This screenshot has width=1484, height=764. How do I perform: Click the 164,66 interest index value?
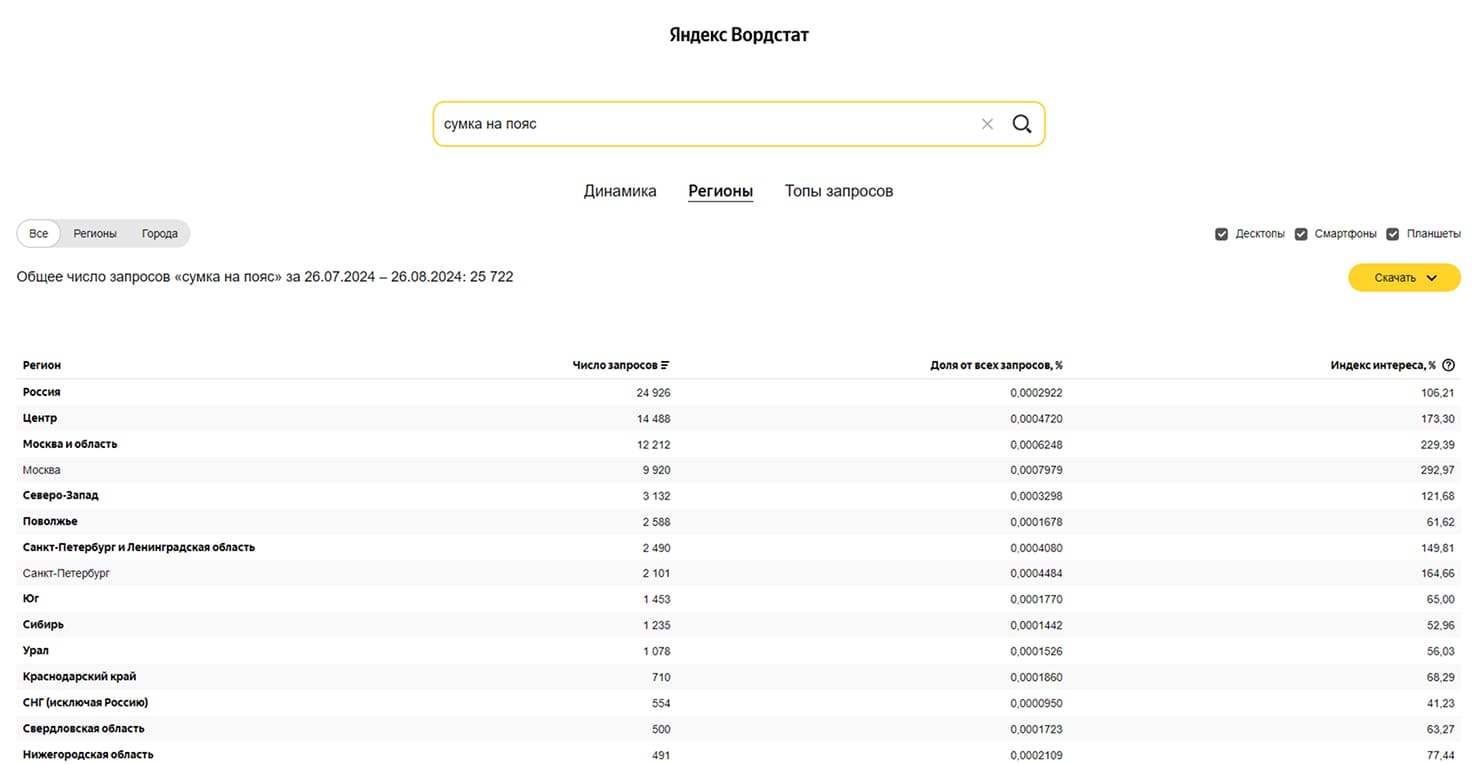(x=1437, y=574)
